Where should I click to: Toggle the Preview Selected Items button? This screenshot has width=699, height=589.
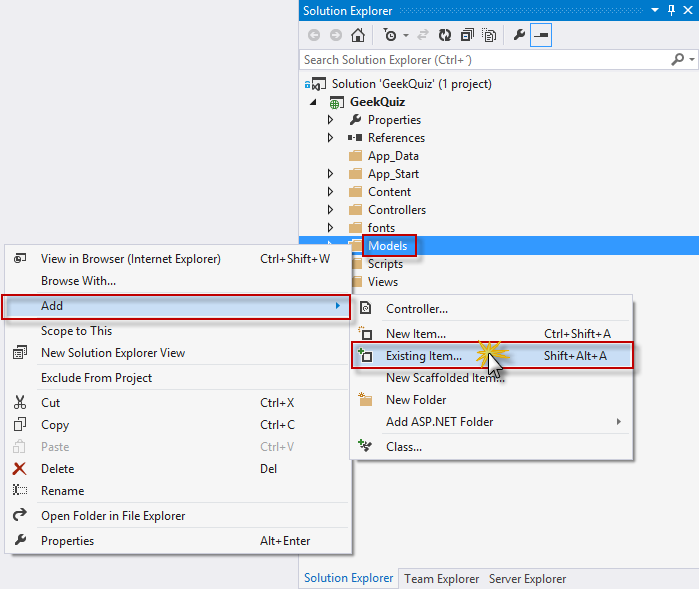tap(541, 35)
